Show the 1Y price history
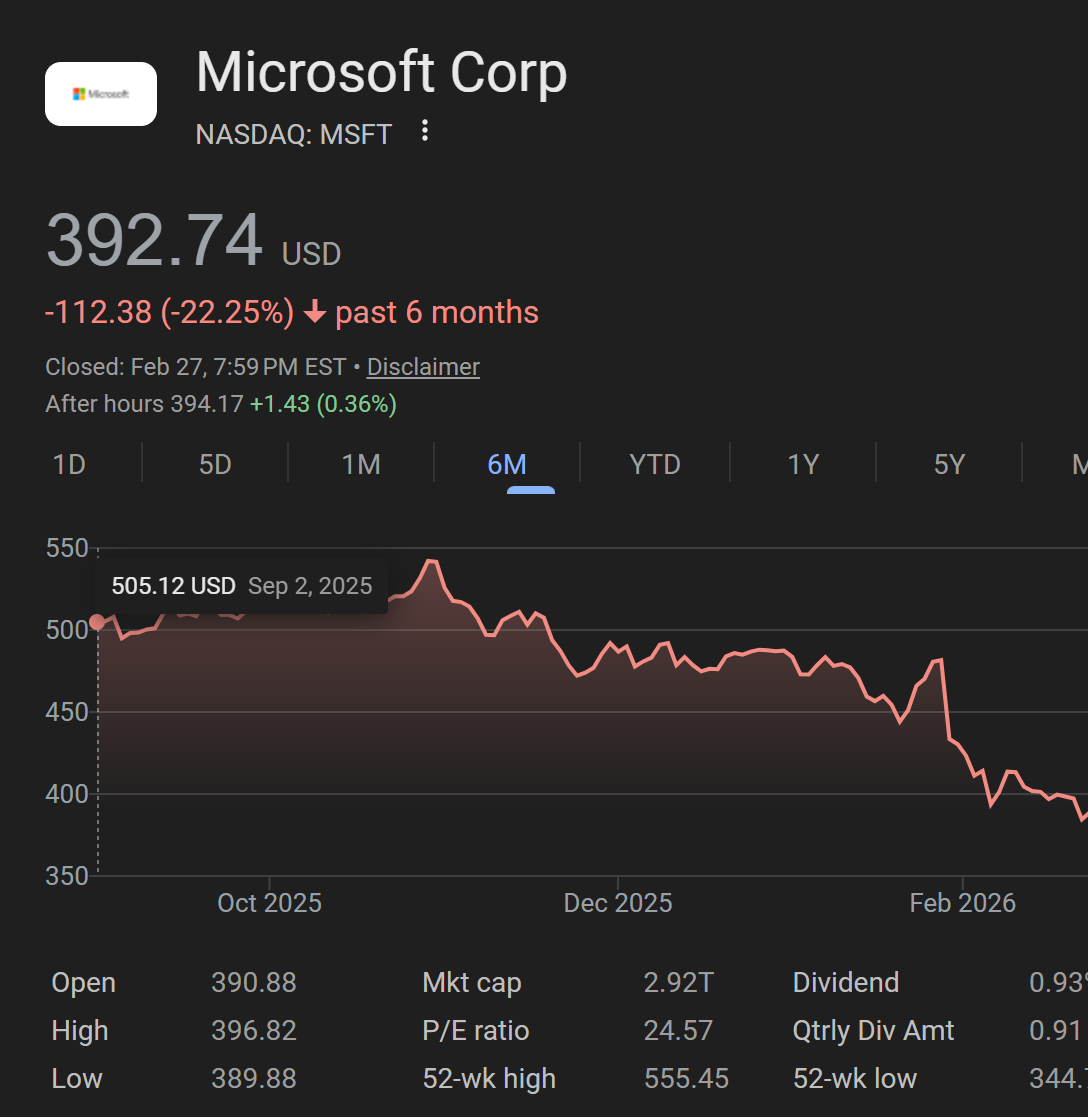 click(803, 465)
